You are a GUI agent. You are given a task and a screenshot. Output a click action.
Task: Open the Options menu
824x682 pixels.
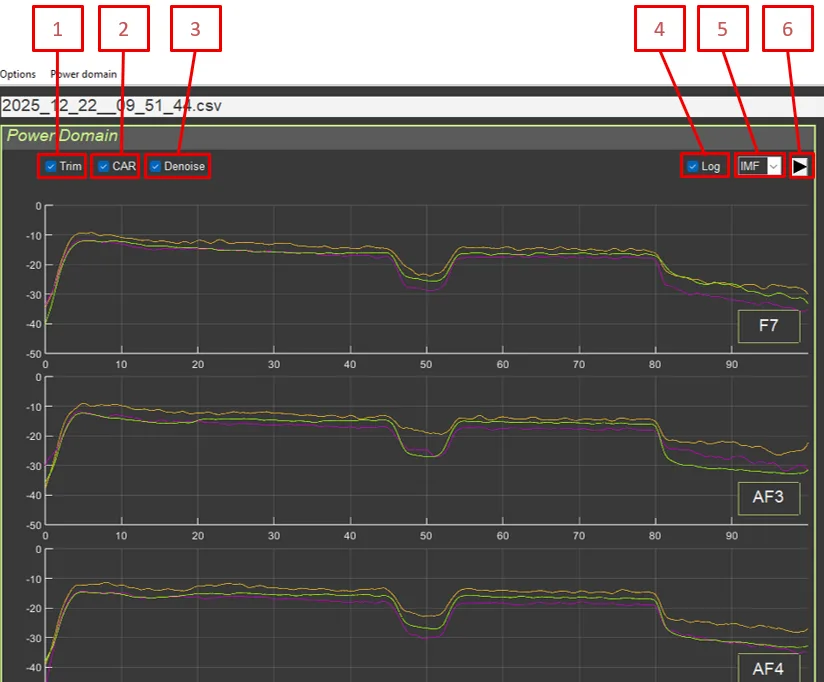click(x=18, y=74)
